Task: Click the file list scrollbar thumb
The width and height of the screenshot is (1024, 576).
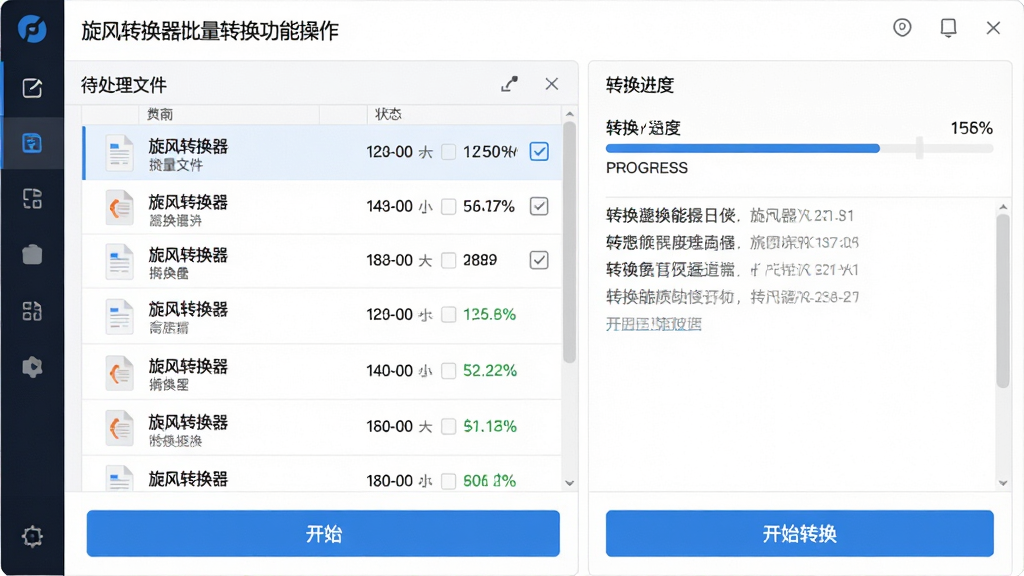Action: point(569,242)
